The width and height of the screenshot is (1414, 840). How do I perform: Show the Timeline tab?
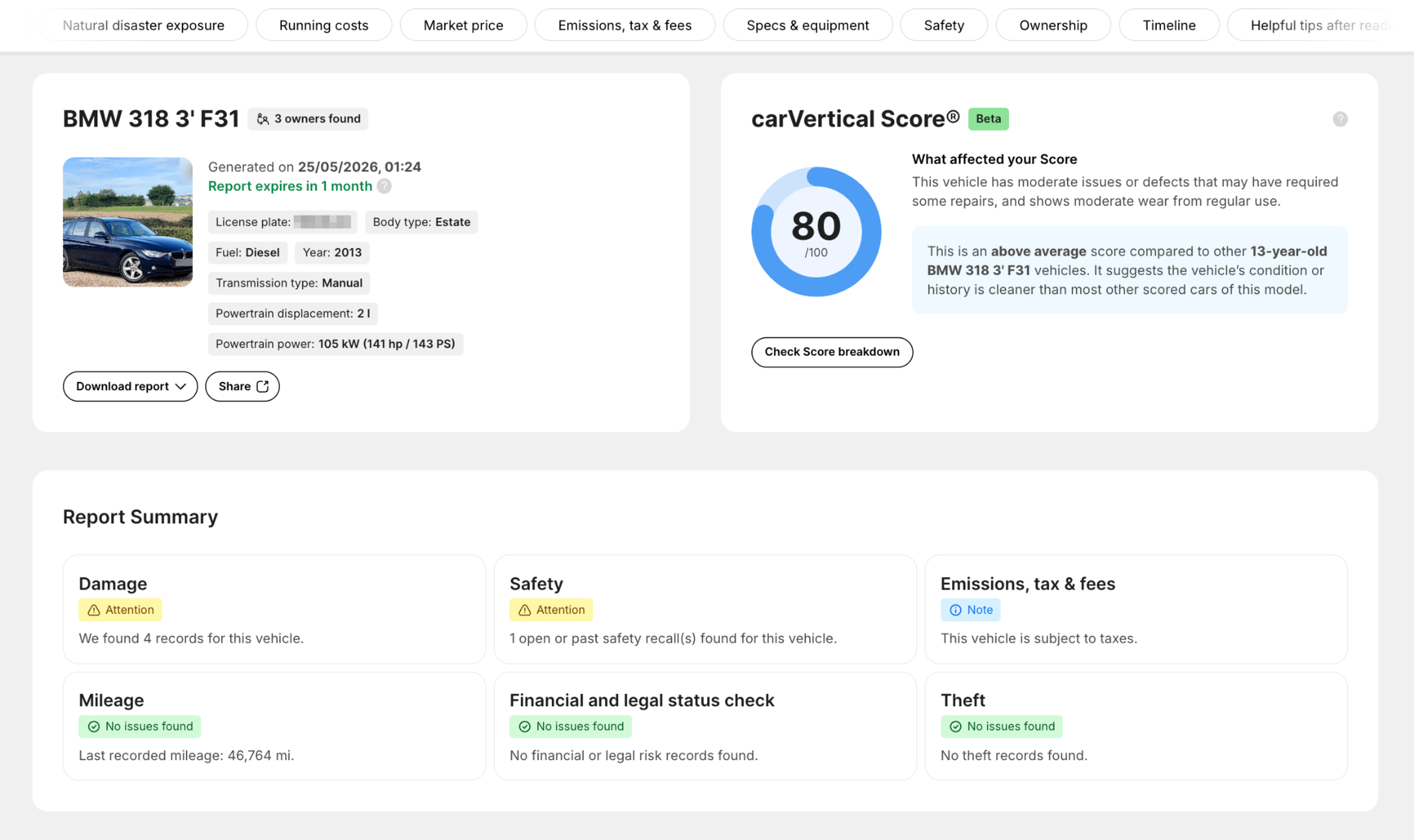pos(1169,25)
